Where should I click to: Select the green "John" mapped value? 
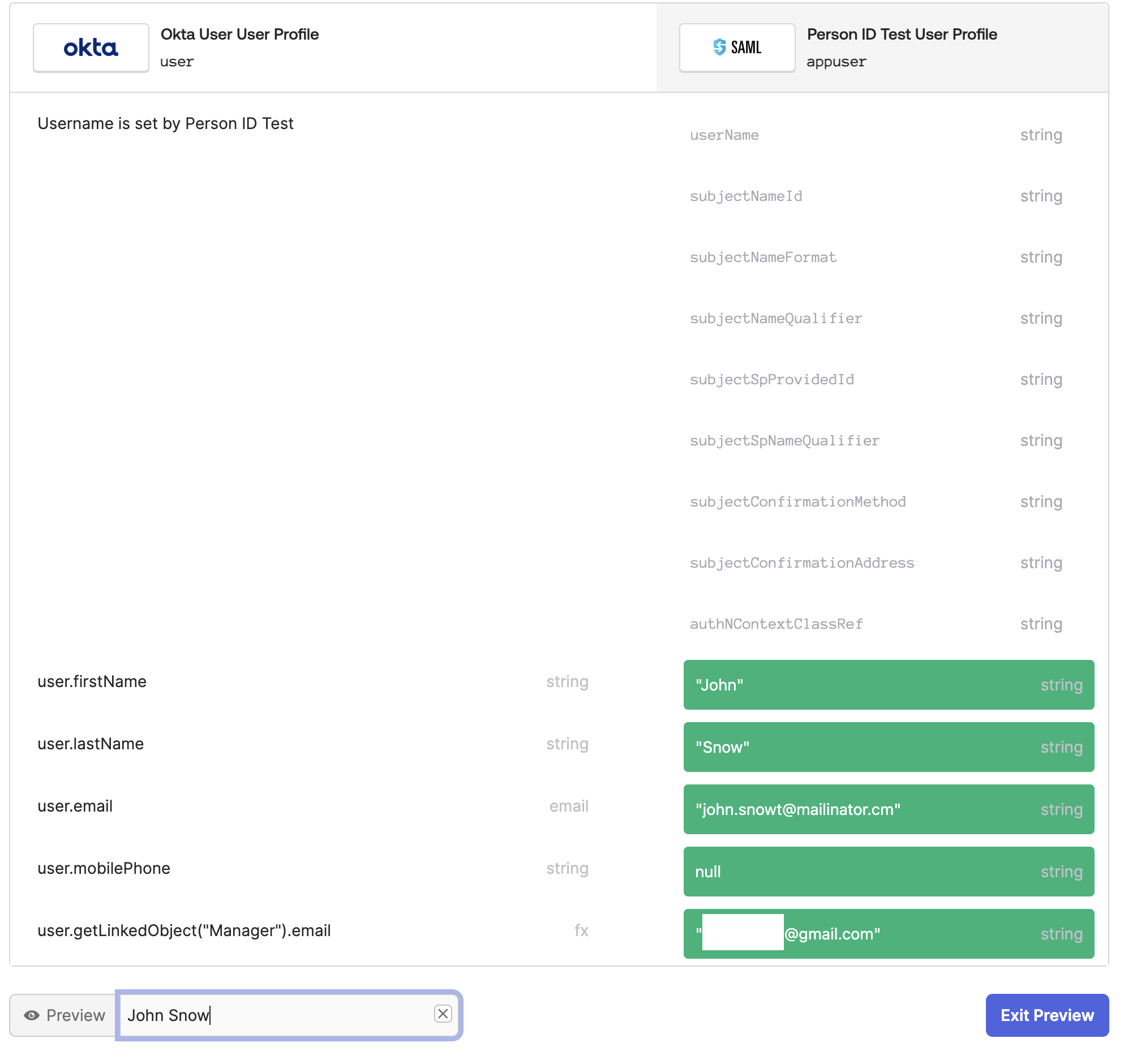[x=888, y=684]
